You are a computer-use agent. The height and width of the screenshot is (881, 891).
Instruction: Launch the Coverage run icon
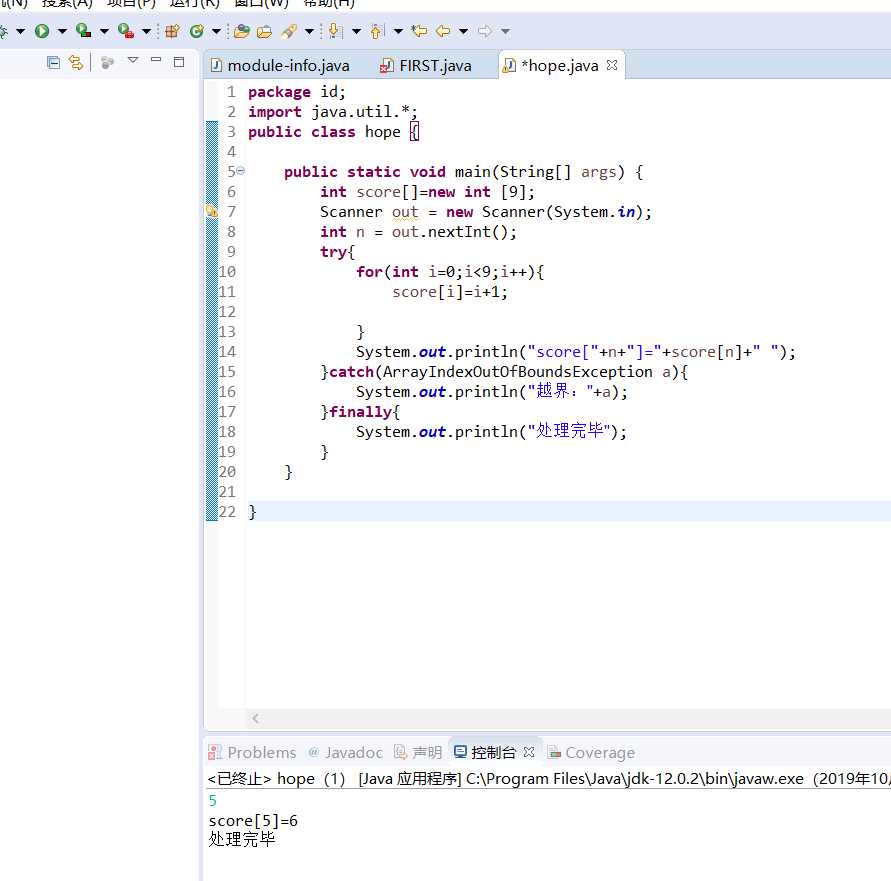click(x=84, y=31)
